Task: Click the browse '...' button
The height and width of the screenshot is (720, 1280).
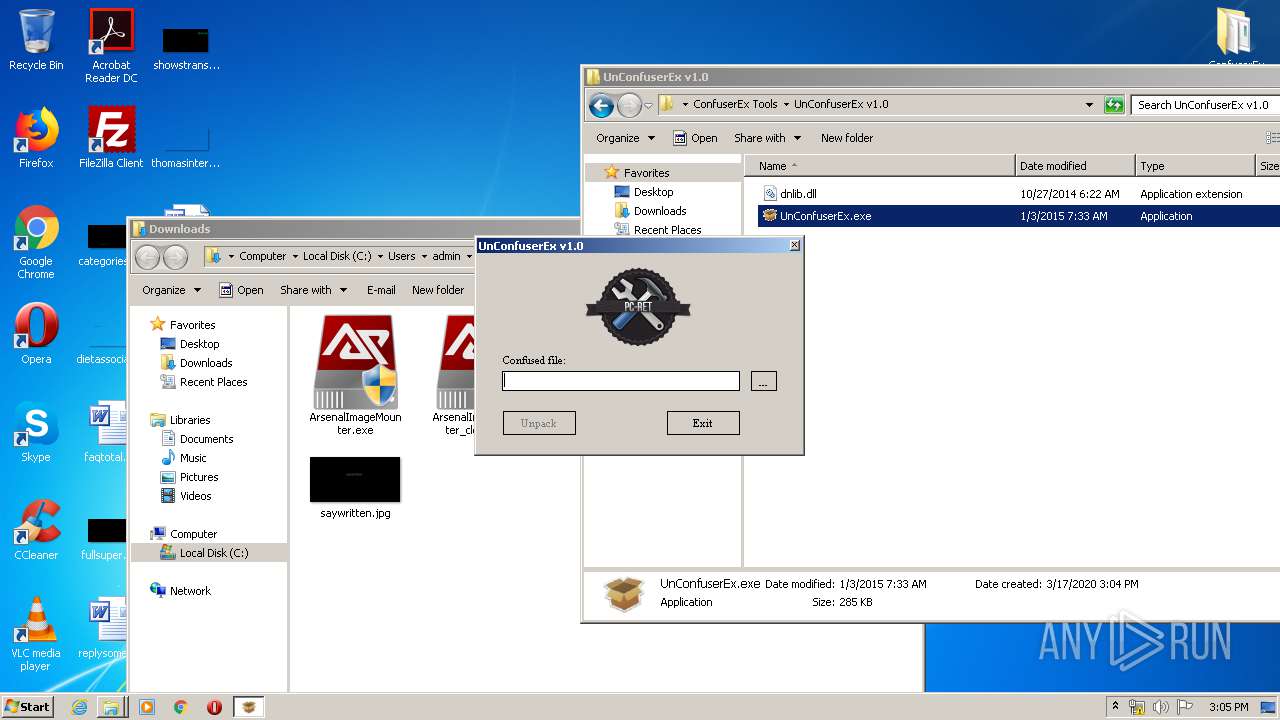Action: (764, 381)
